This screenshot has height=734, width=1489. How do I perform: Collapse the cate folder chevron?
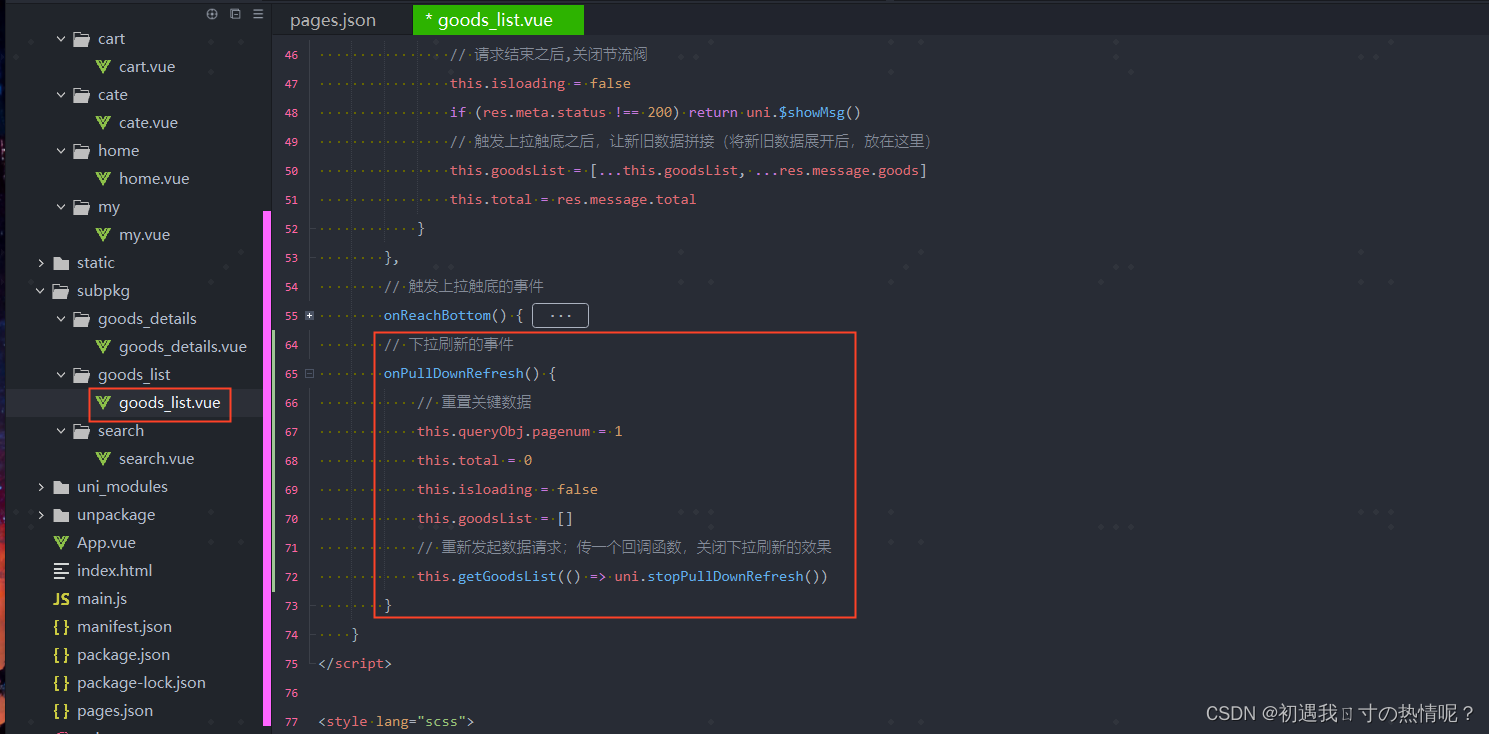[x=61, y=95]
